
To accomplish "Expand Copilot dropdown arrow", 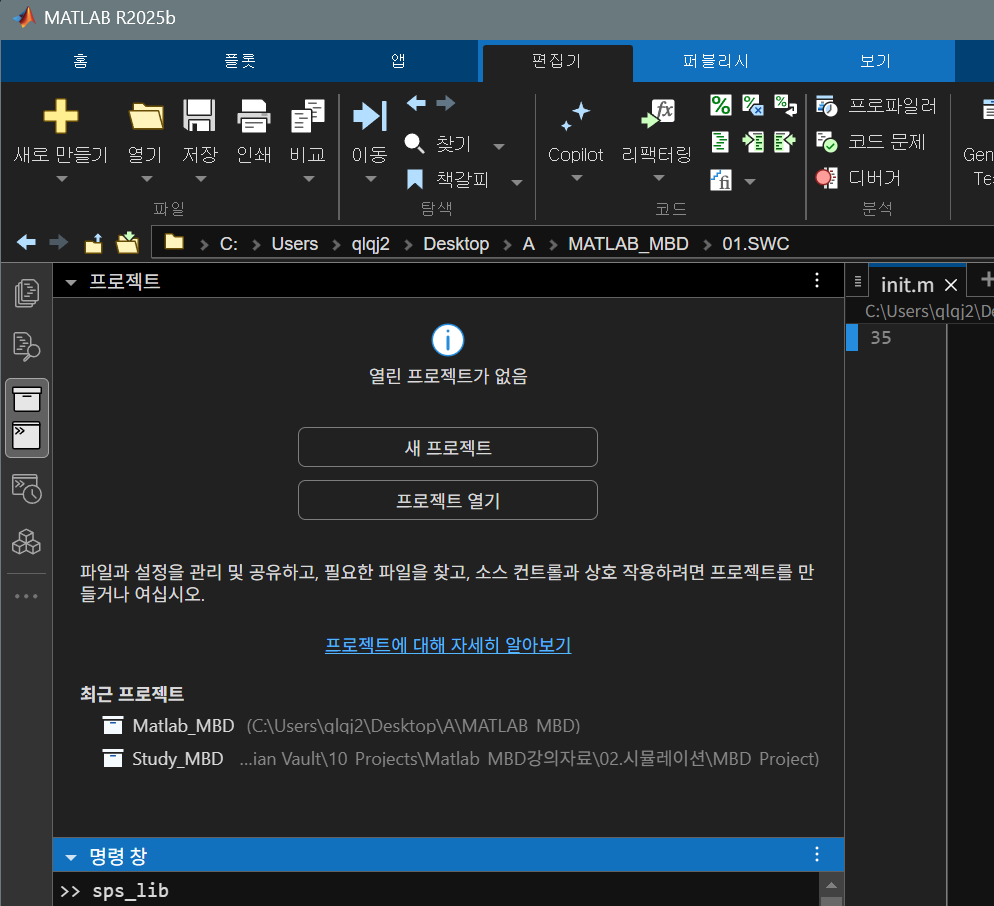I will tap(576, 178).
